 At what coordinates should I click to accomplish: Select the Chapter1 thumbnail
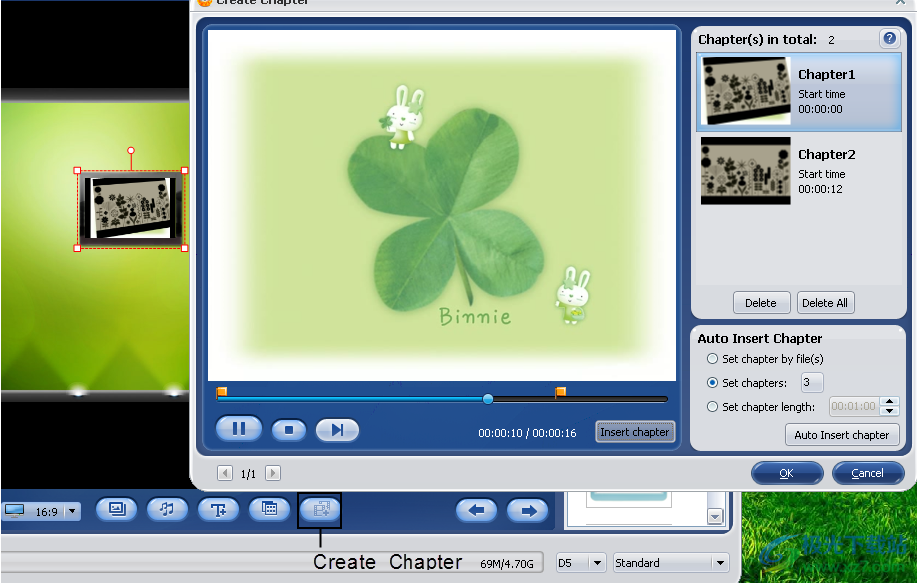746,91
